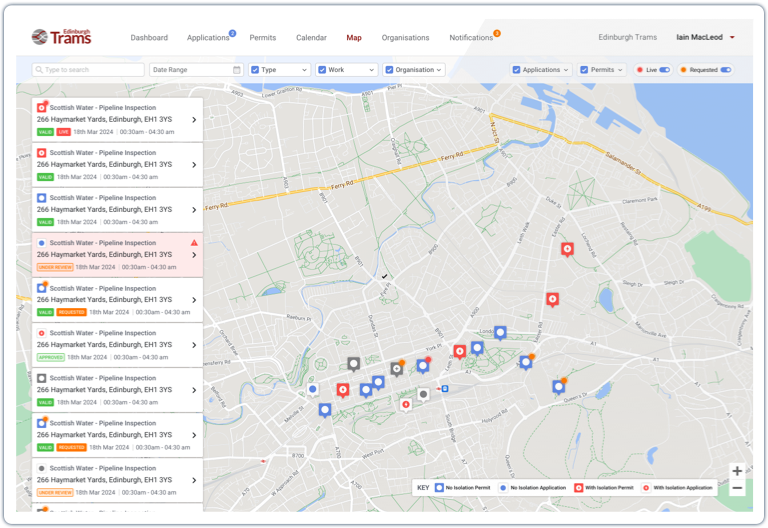The image size is (768, 528).
Task: Select the red map marker beside Leith St
Action: pyautogui.click(x=459, y=351)
